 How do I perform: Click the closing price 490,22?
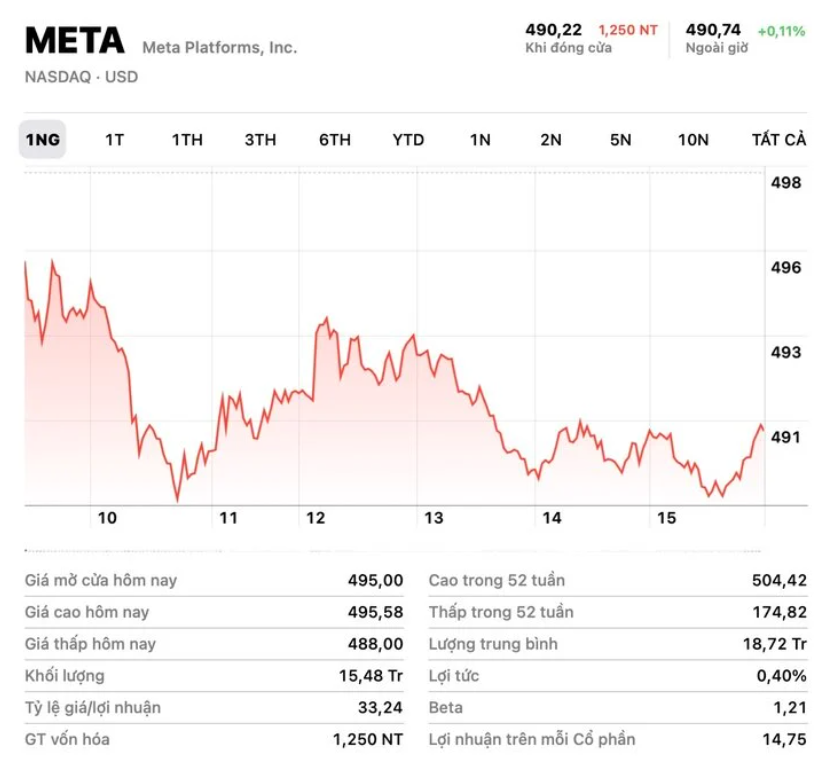[x=553, y=29]
